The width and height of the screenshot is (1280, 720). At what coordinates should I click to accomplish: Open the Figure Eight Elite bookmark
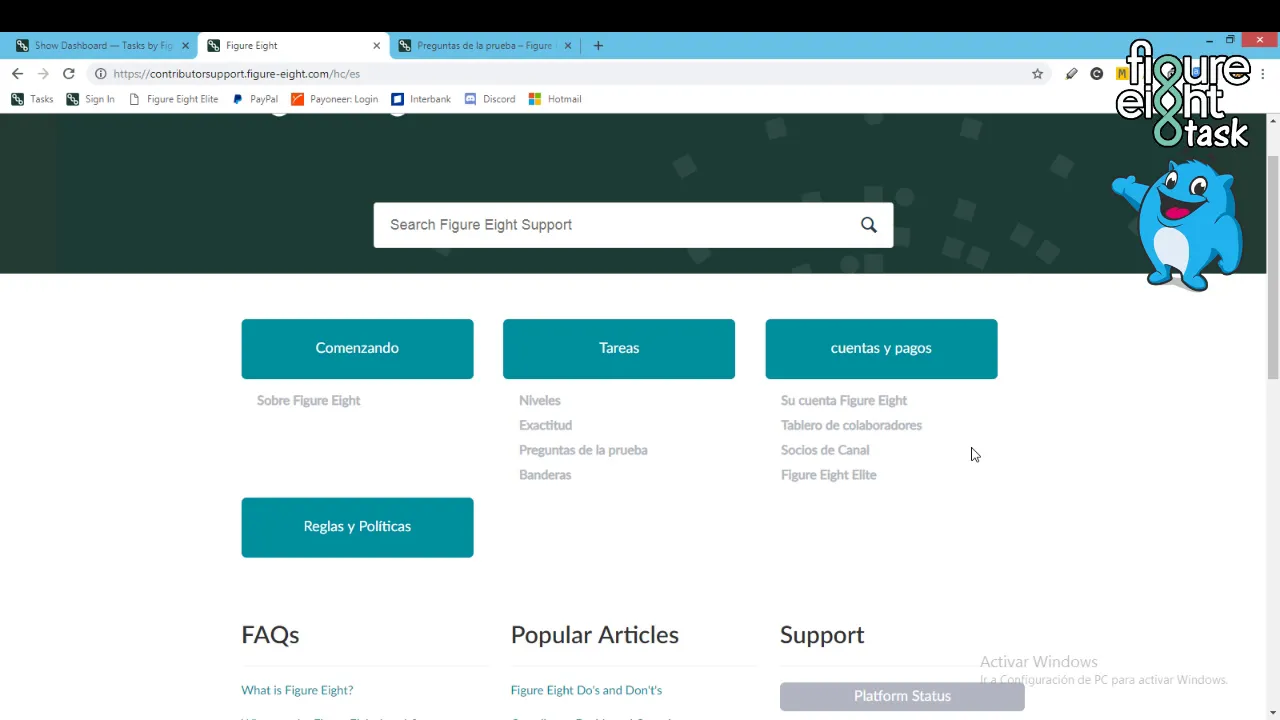(x=173, y=99)
